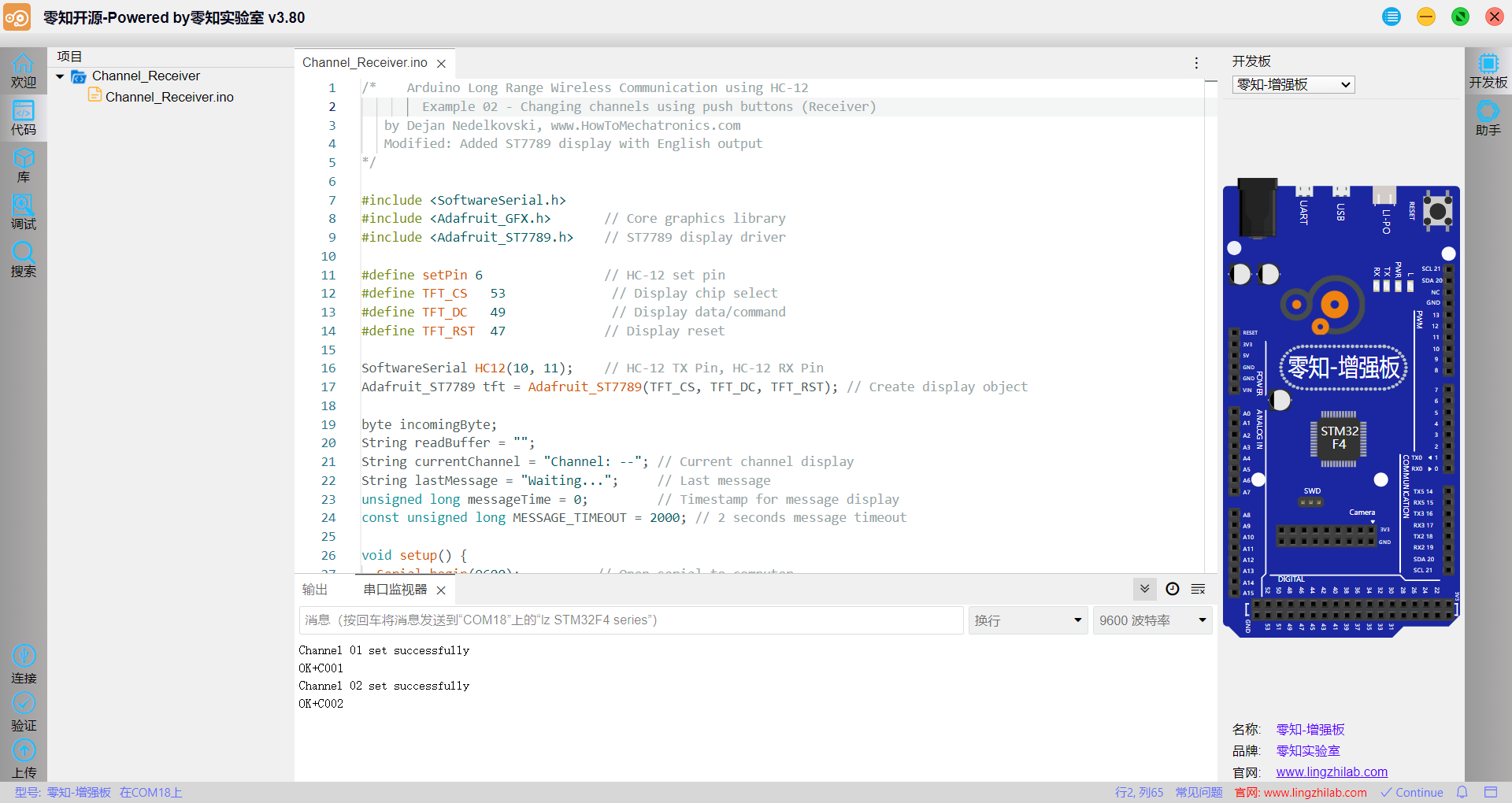Click 官网 www.lingzhilab.com in status bar
Image resolution: width=1512 pixels, height=803 pixels.
[x=1301, y=792]
